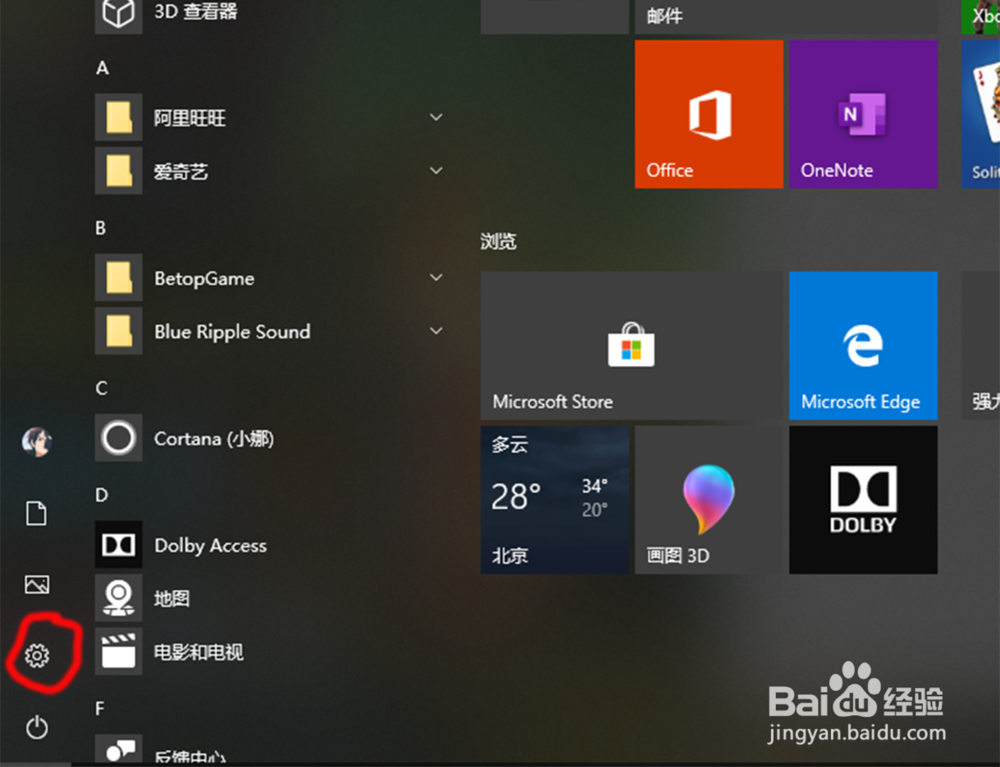Open the Documents sidebar icon

pos(36,513)
